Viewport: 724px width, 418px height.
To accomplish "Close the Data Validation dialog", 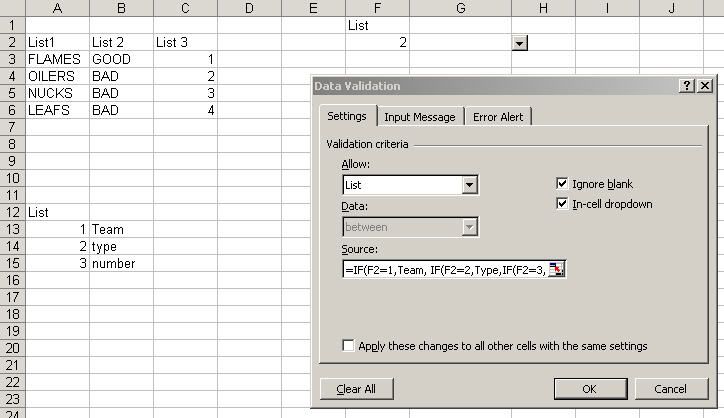I will click(705, 86).
